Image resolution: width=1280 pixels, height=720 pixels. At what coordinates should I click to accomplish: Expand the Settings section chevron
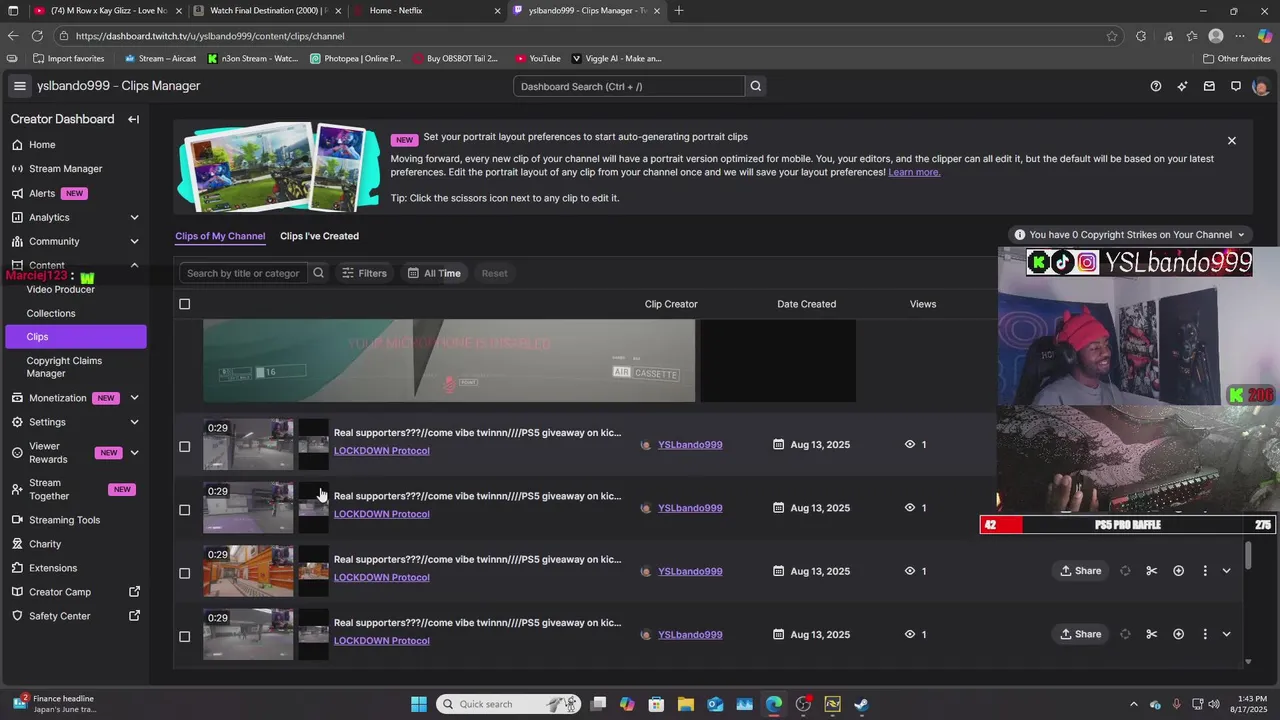(134, 422)
